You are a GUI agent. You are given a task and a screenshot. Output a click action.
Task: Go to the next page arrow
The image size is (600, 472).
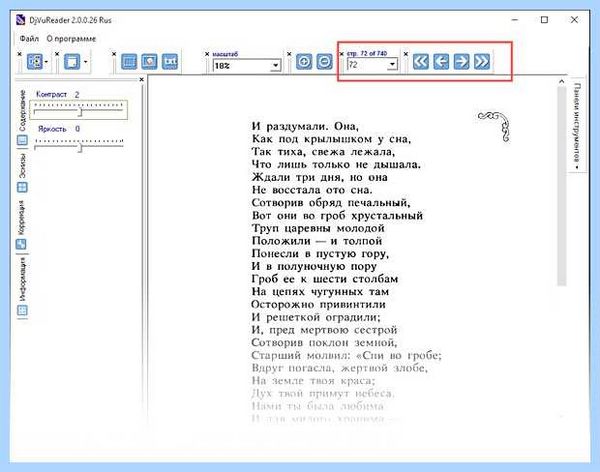click(x=461, y=61)
